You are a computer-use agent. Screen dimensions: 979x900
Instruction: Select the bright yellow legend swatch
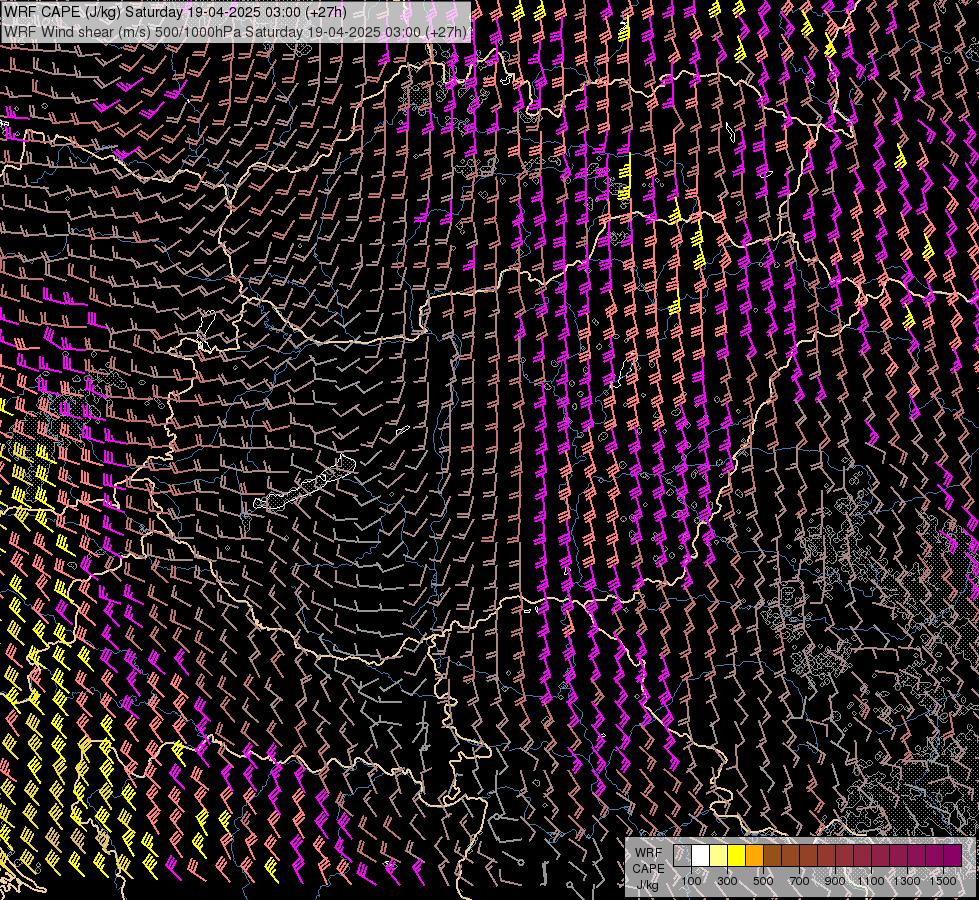(x=737, y=856)
